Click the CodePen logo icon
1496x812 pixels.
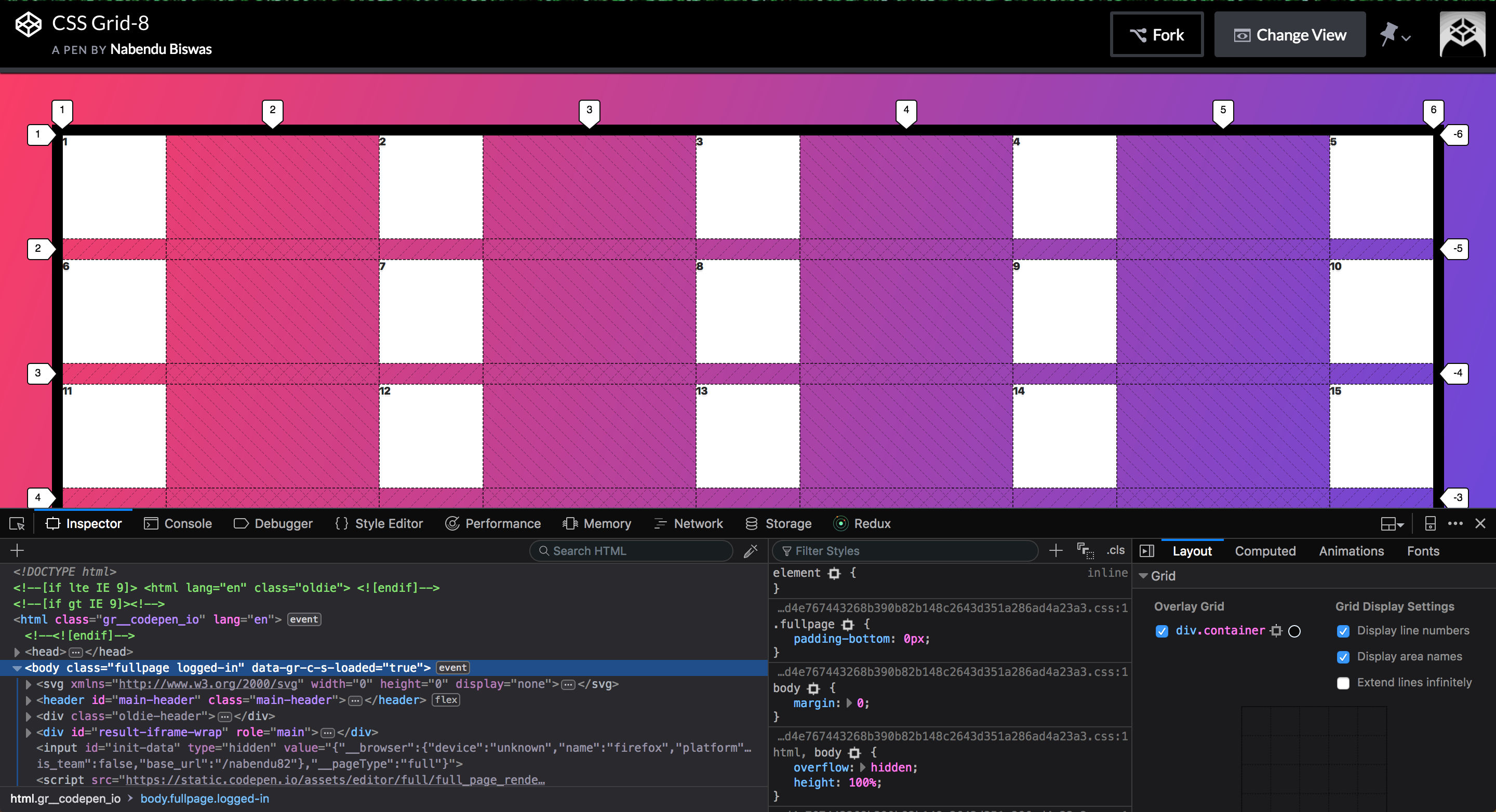29,24
